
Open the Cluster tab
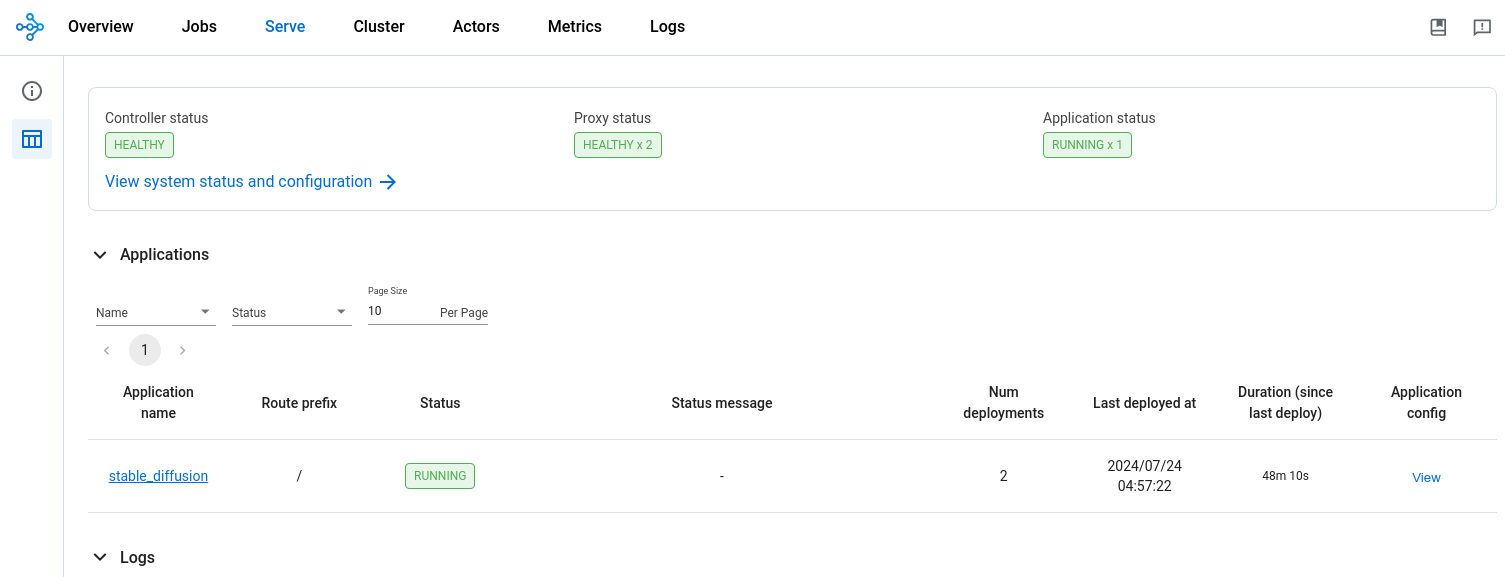[379, 27]
